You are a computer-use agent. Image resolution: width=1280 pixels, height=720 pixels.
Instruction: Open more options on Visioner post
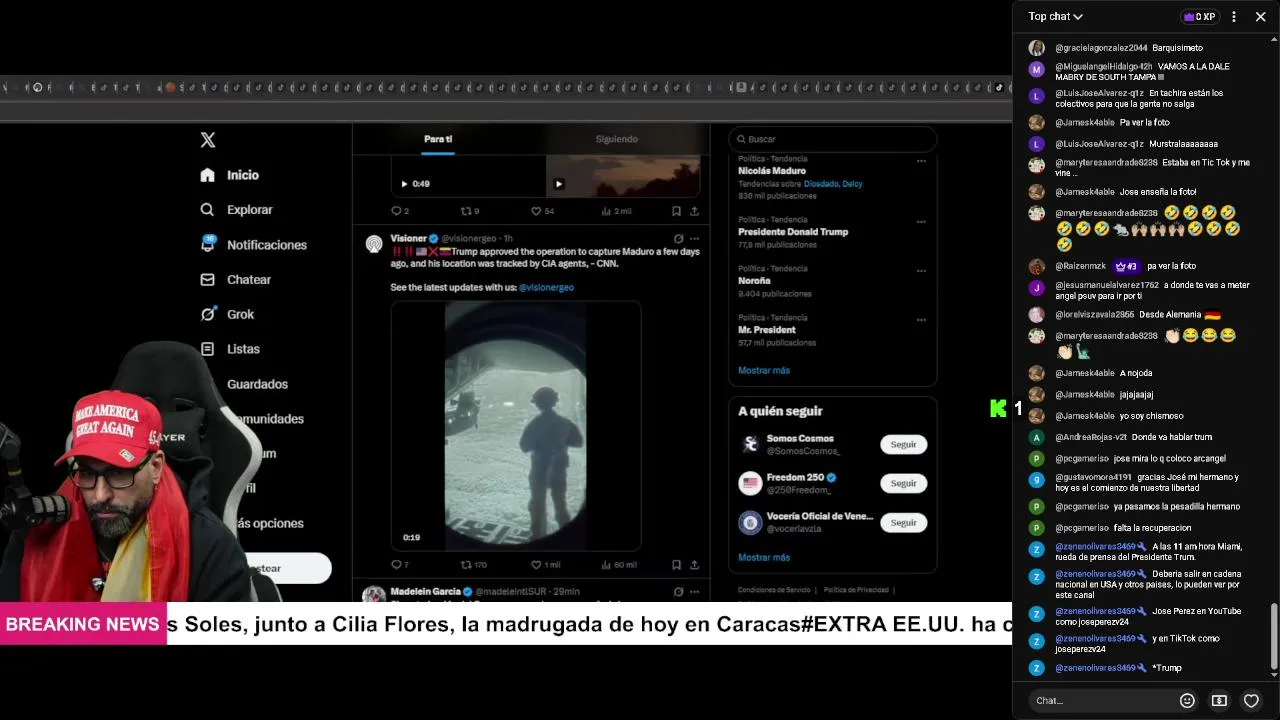coord(694,239)
